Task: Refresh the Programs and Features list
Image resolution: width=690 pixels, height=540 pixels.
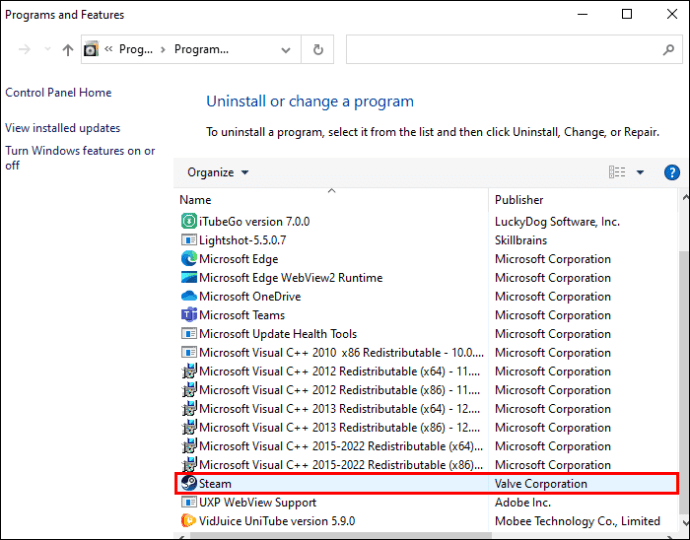Action: [318, 49]
